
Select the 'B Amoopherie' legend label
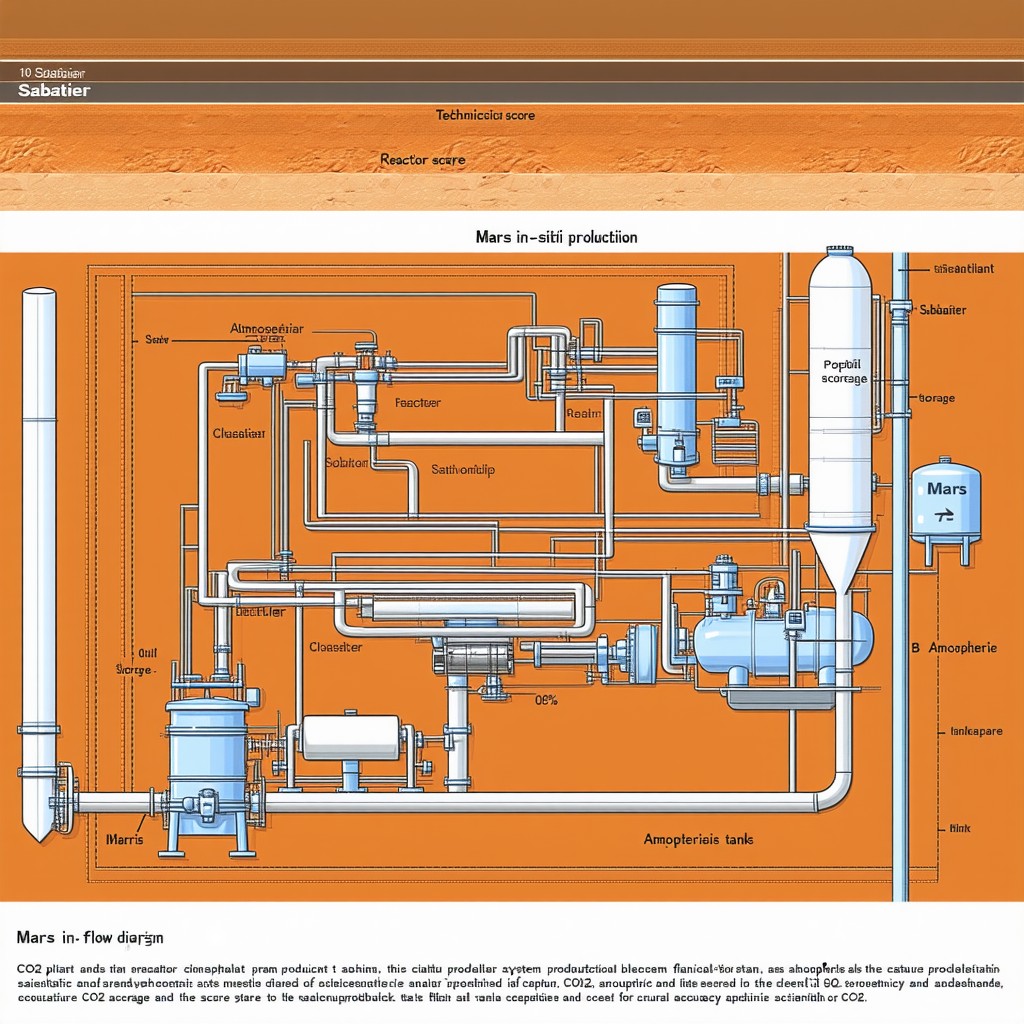point(953,648)
